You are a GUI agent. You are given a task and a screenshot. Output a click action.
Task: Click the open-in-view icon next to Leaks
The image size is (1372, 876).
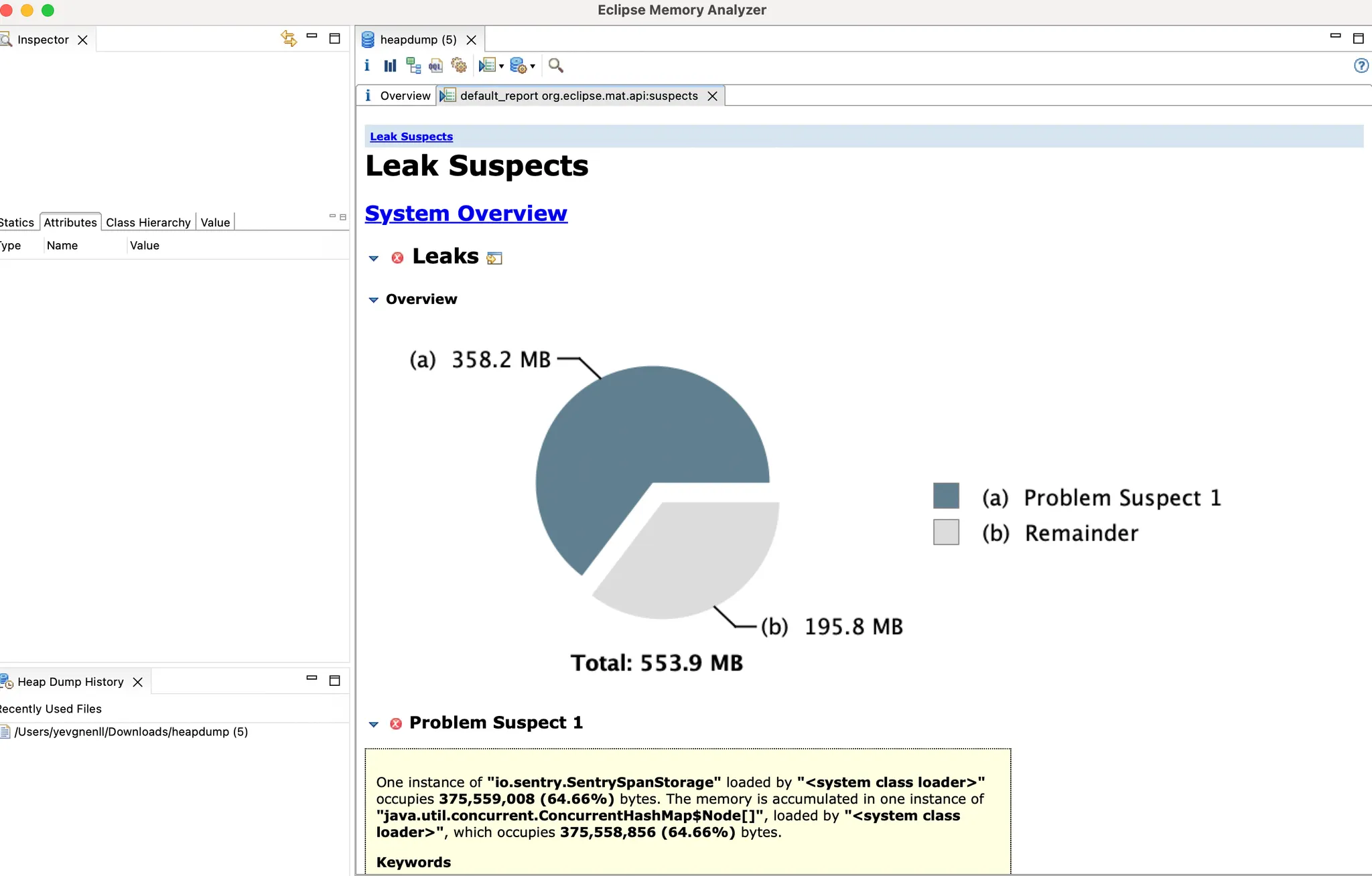click(x=494, y=259)
